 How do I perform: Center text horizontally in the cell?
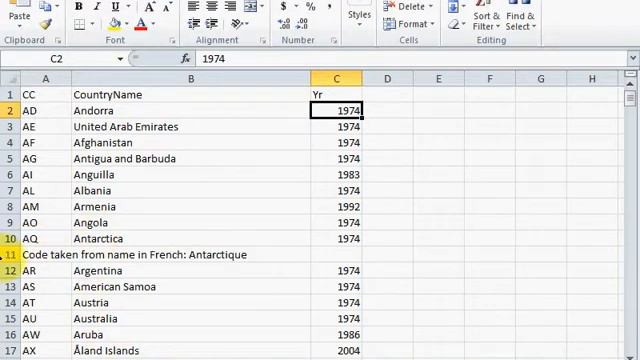212,6
